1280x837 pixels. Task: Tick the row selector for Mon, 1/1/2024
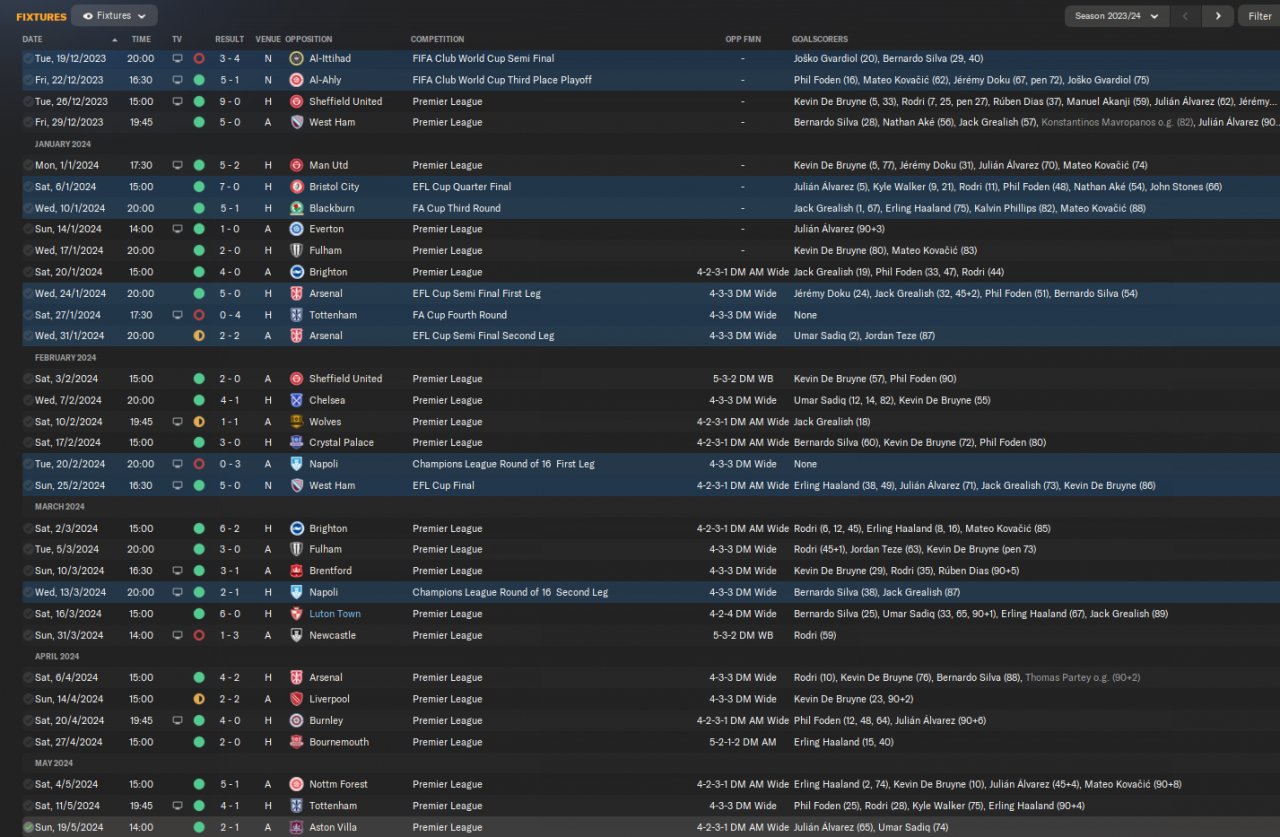click(28, 165)
